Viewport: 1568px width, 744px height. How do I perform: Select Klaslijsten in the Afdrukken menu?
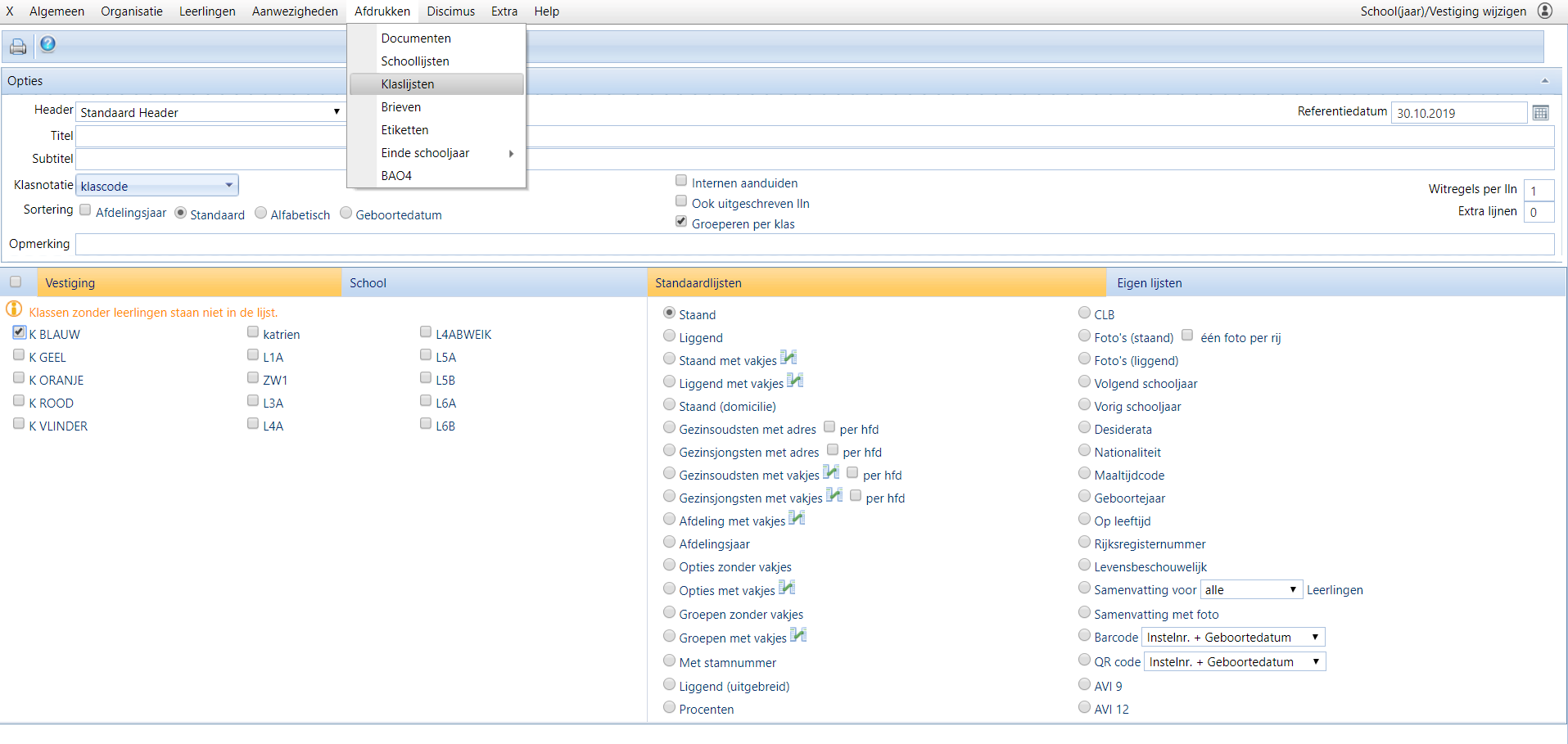[x=436, y=84]
